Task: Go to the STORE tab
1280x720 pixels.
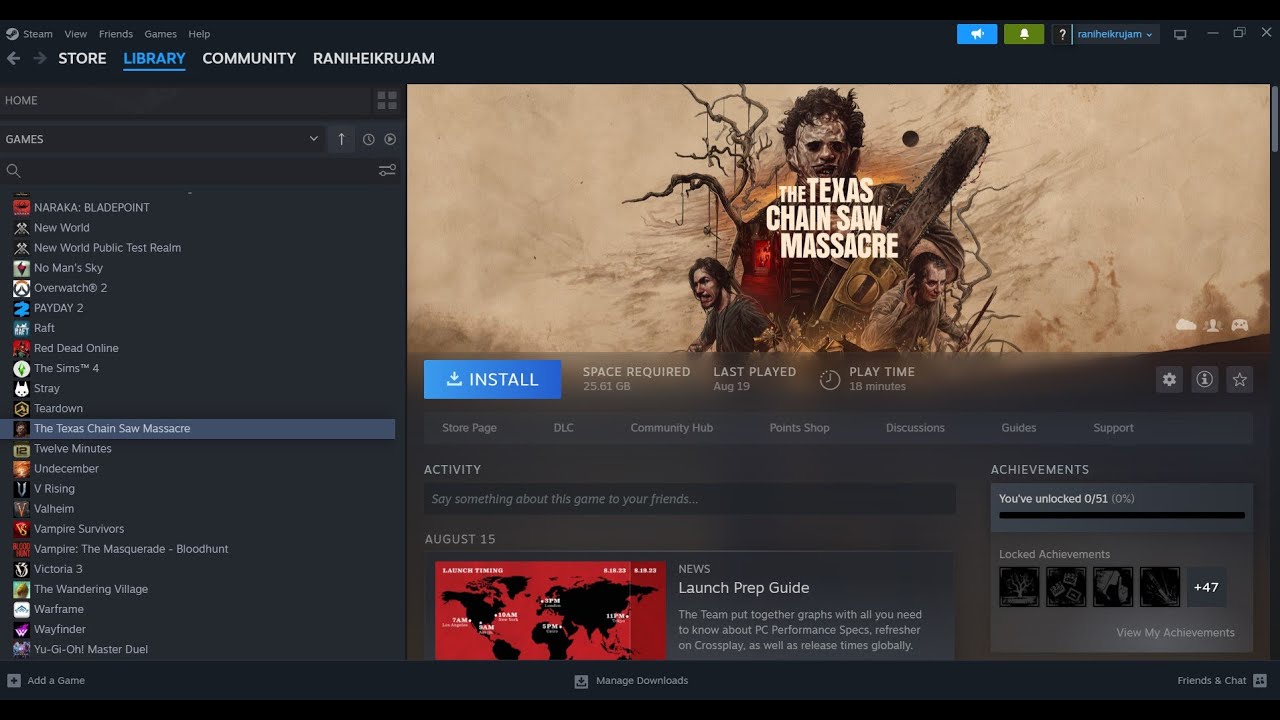Action: 82,58
